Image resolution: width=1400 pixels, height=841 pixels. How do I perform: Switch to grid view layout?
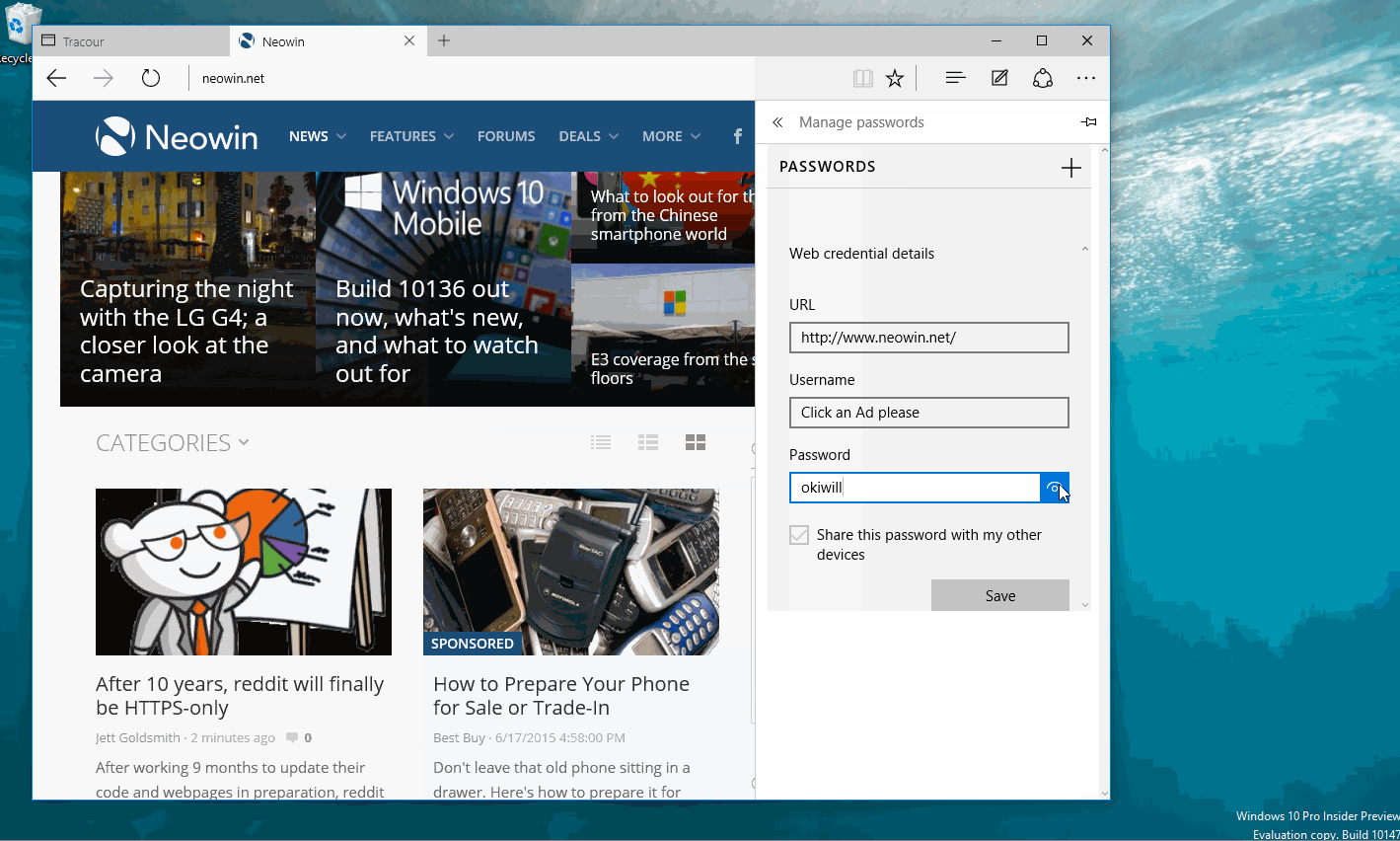pyautogui.click(x=696, y=442)
